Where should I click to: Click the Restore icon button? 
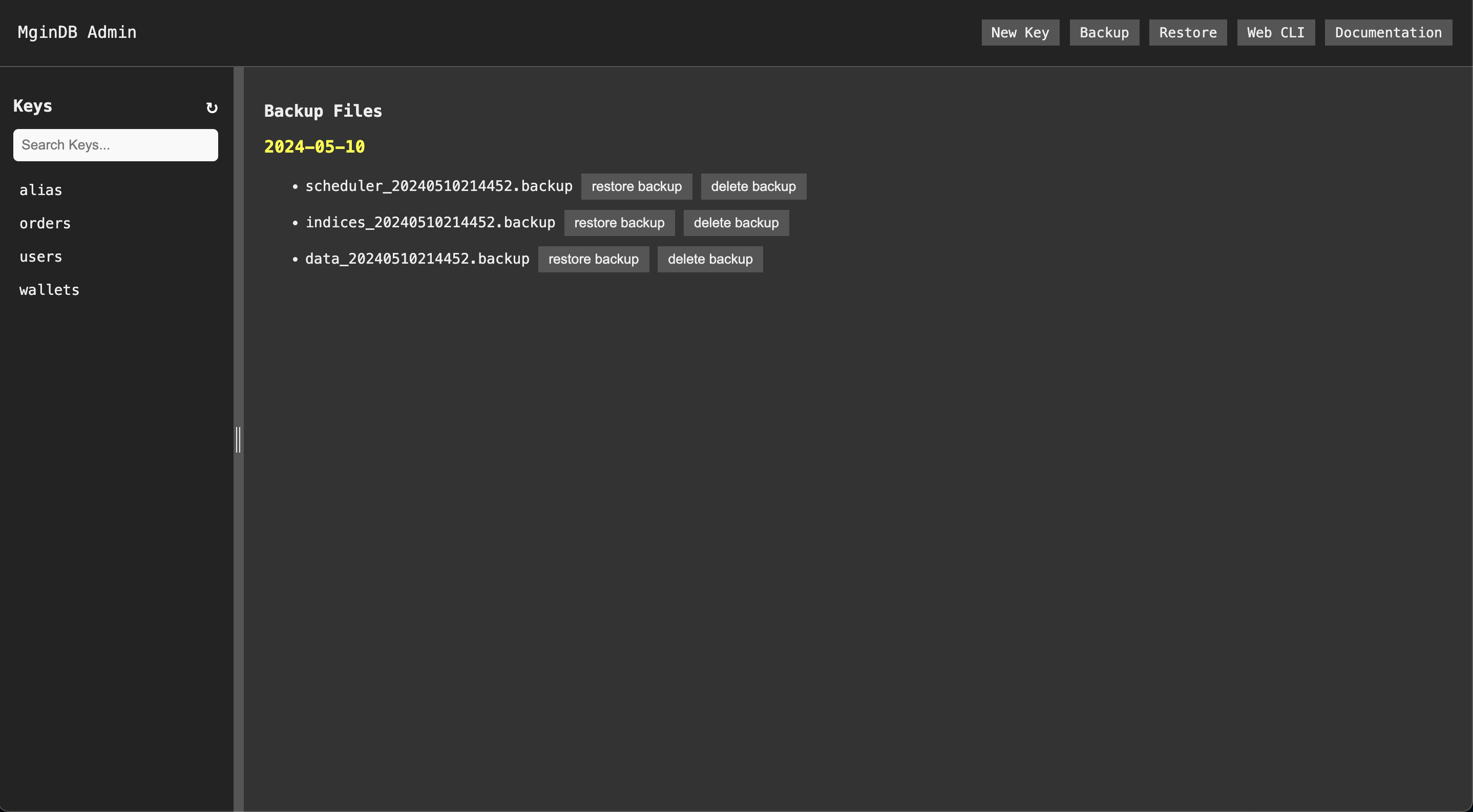(x=1189, y=32)
